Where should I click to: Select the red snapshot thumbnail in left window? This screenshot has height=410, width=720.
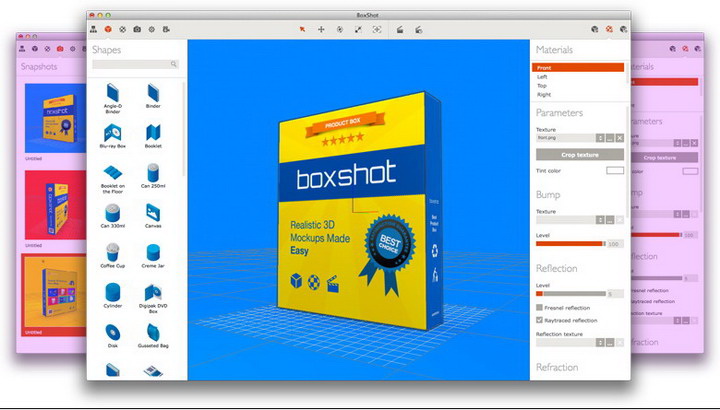(56, 205)
